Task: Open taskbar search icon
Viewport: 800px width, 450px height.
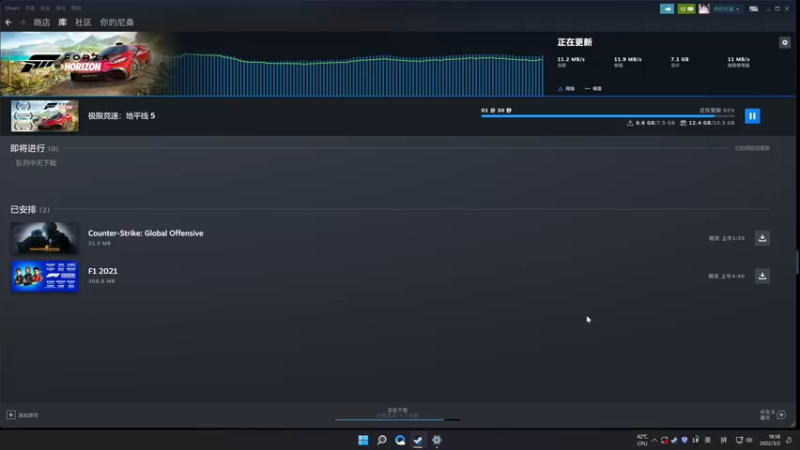Action: point(382,440)
